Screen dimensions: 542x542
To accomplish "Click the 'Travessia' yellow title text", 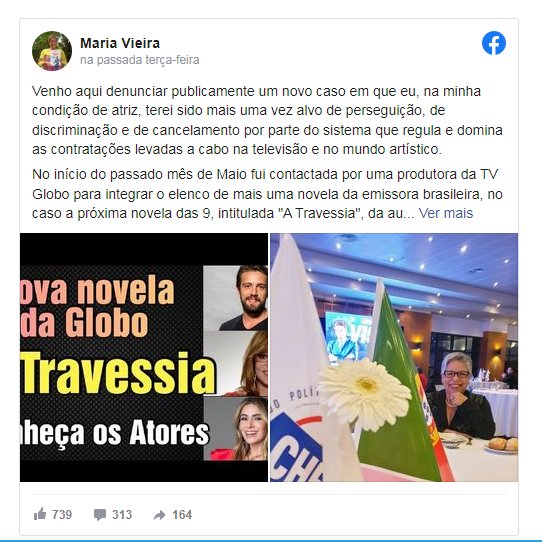I will point(119,373).
